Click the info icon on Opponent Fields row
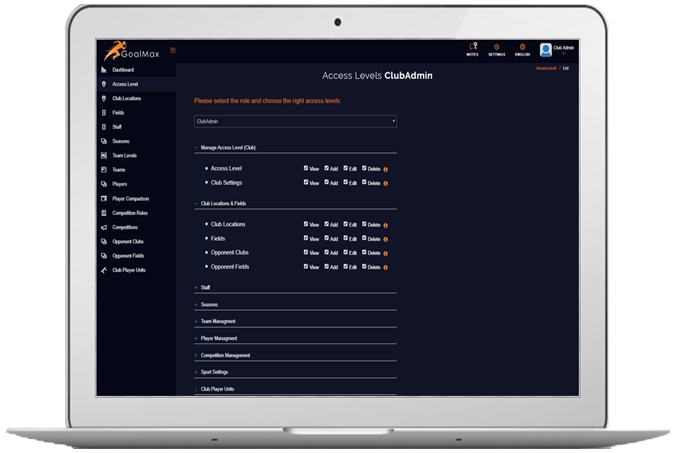Image resolution: width=676 pixels, height=453 pixels. (x=386, y=267)
